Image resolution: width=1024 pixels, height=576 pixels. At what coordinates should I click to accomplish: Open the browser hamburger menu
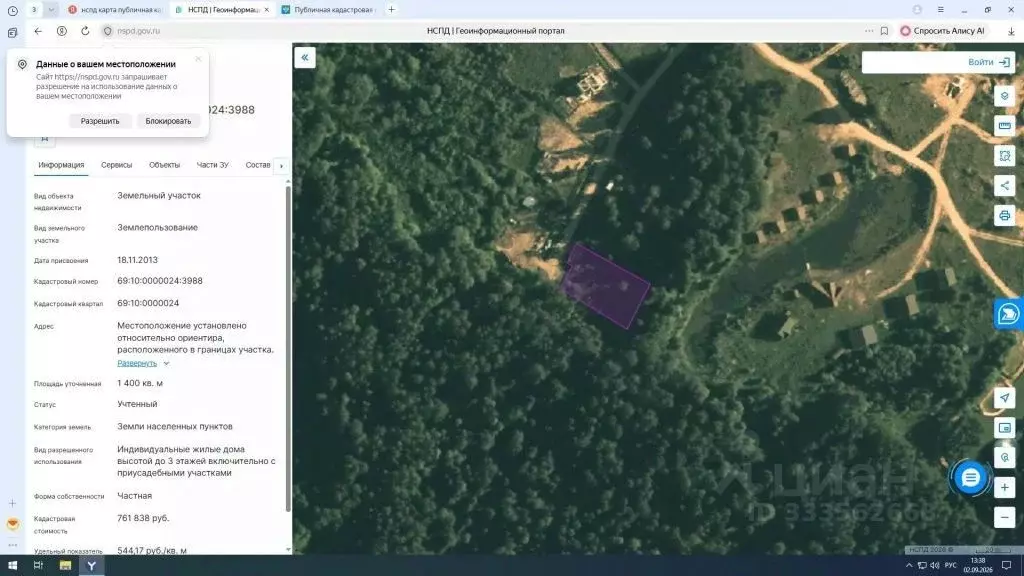940,10
